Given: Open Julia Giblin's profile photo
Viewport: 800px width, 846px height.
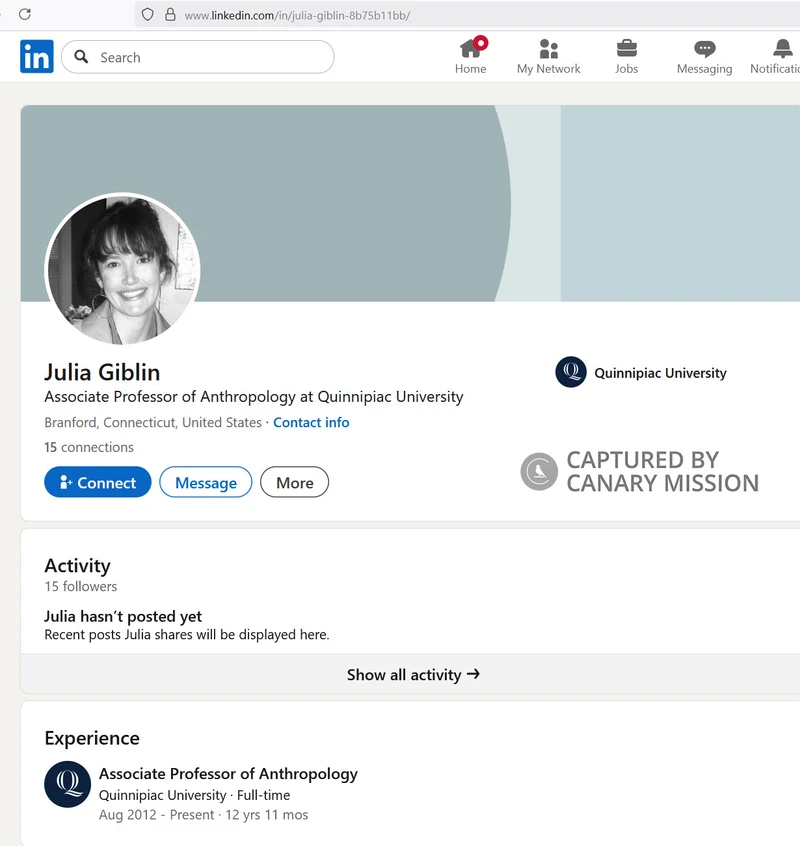Looking at the screenshot, I should (x=123, y=269).
